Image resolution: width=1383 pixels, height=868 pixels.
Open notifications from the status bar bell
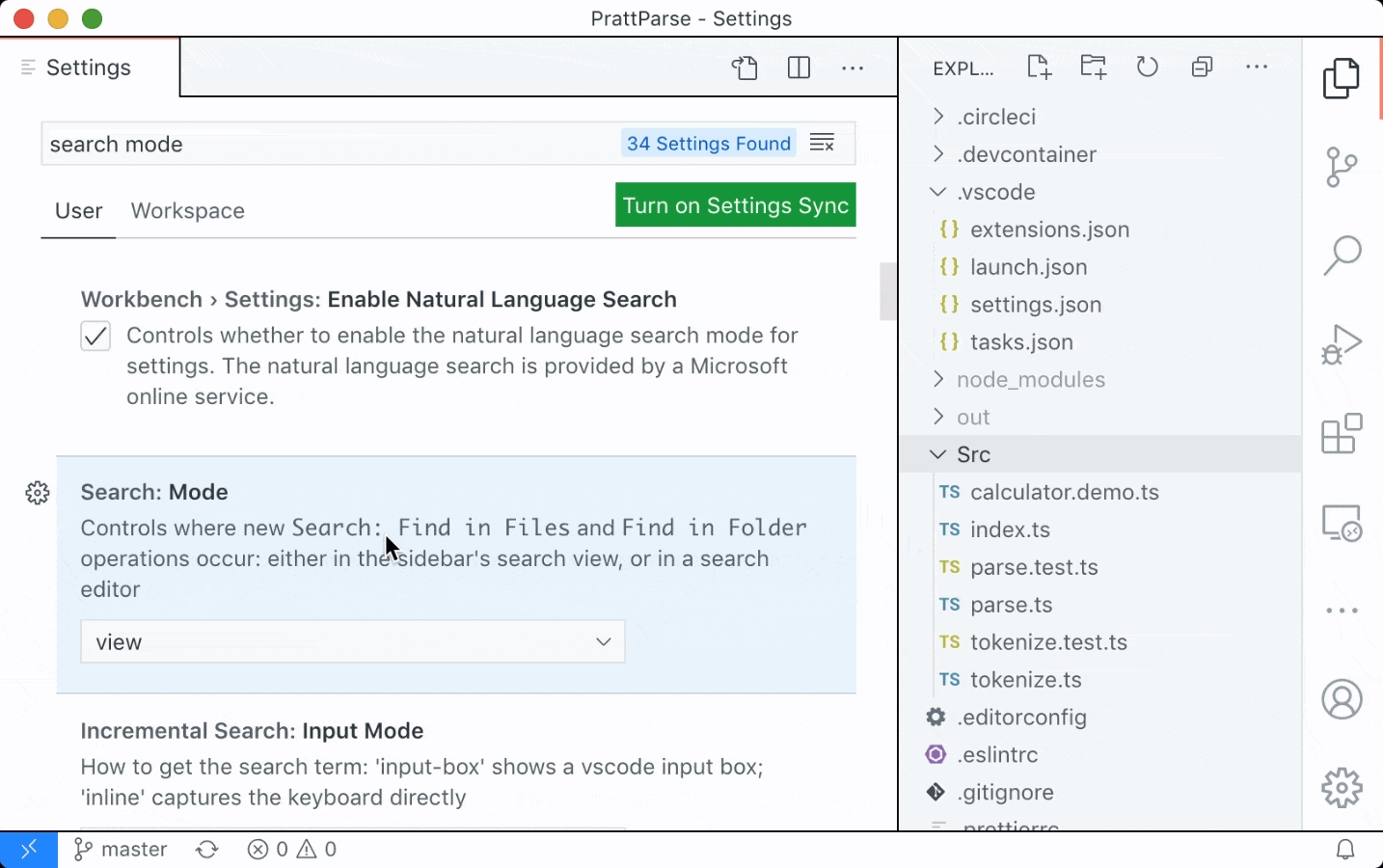click(1346, 849)
